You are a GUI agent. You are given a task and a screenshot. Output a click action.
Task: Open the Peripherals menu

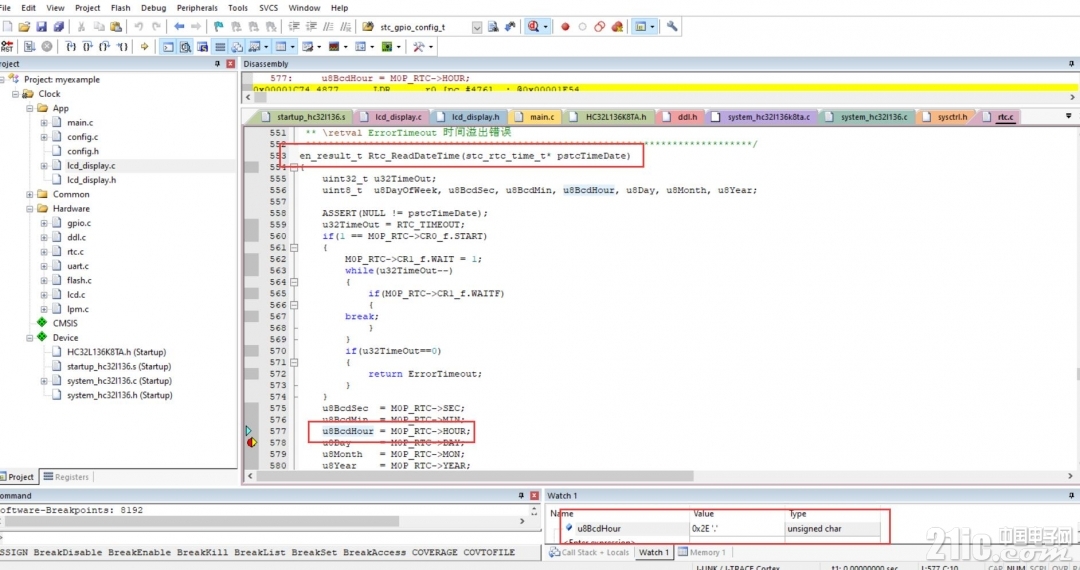coord(197,8)
